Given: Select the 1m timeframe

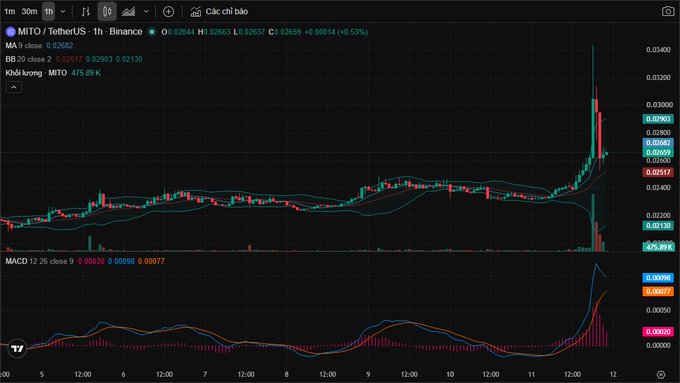Looking at the screenshot, I should point(10,12).
